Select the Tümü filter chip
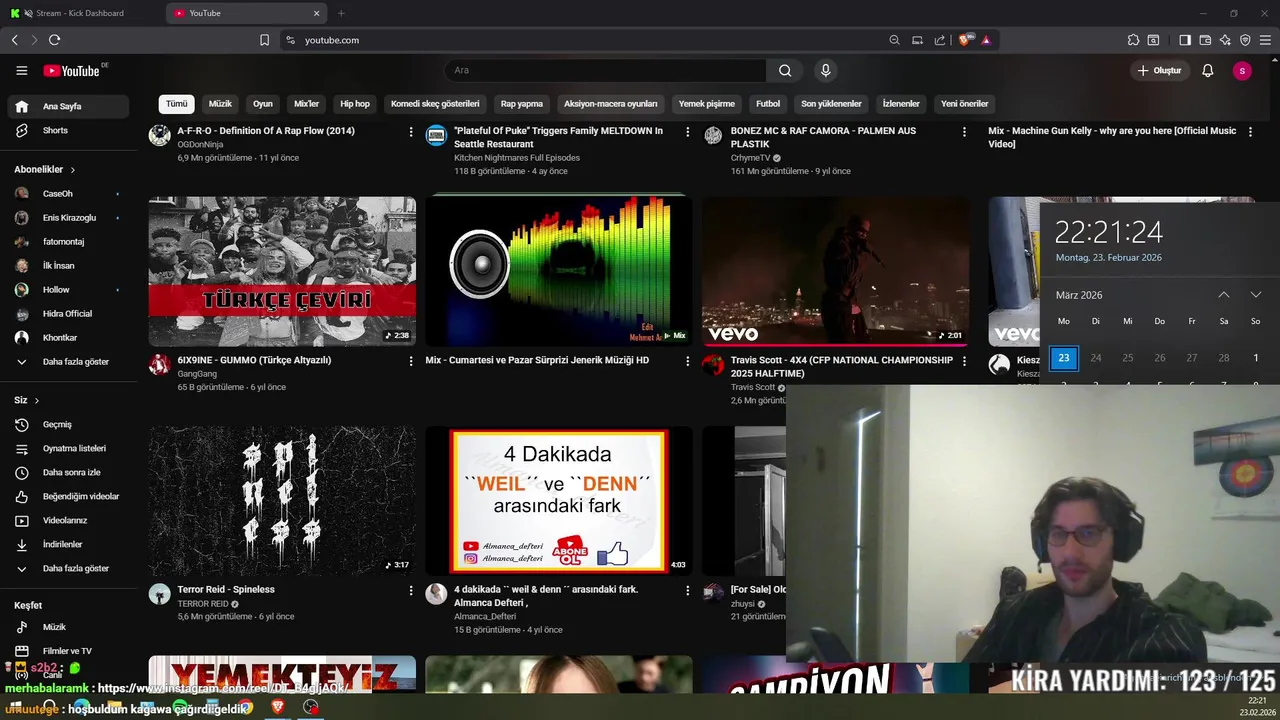Image resolution: width=1280 pixels, height=720 pixels. pos(176,104)
